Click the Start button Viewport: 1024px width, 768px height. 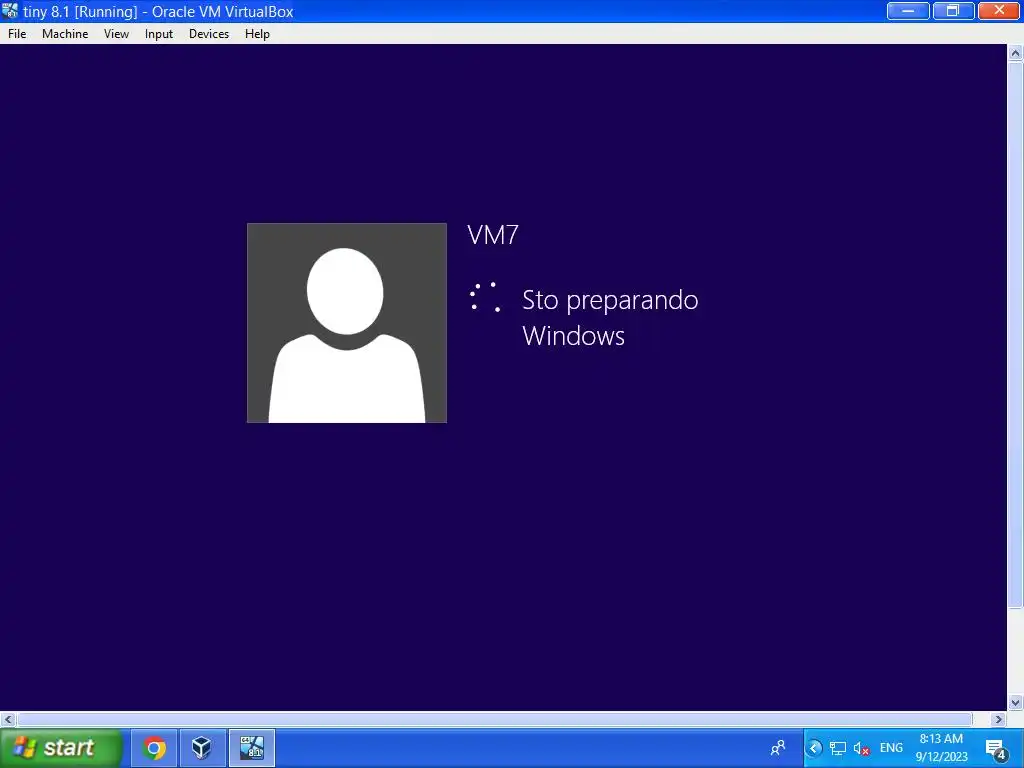60,748
